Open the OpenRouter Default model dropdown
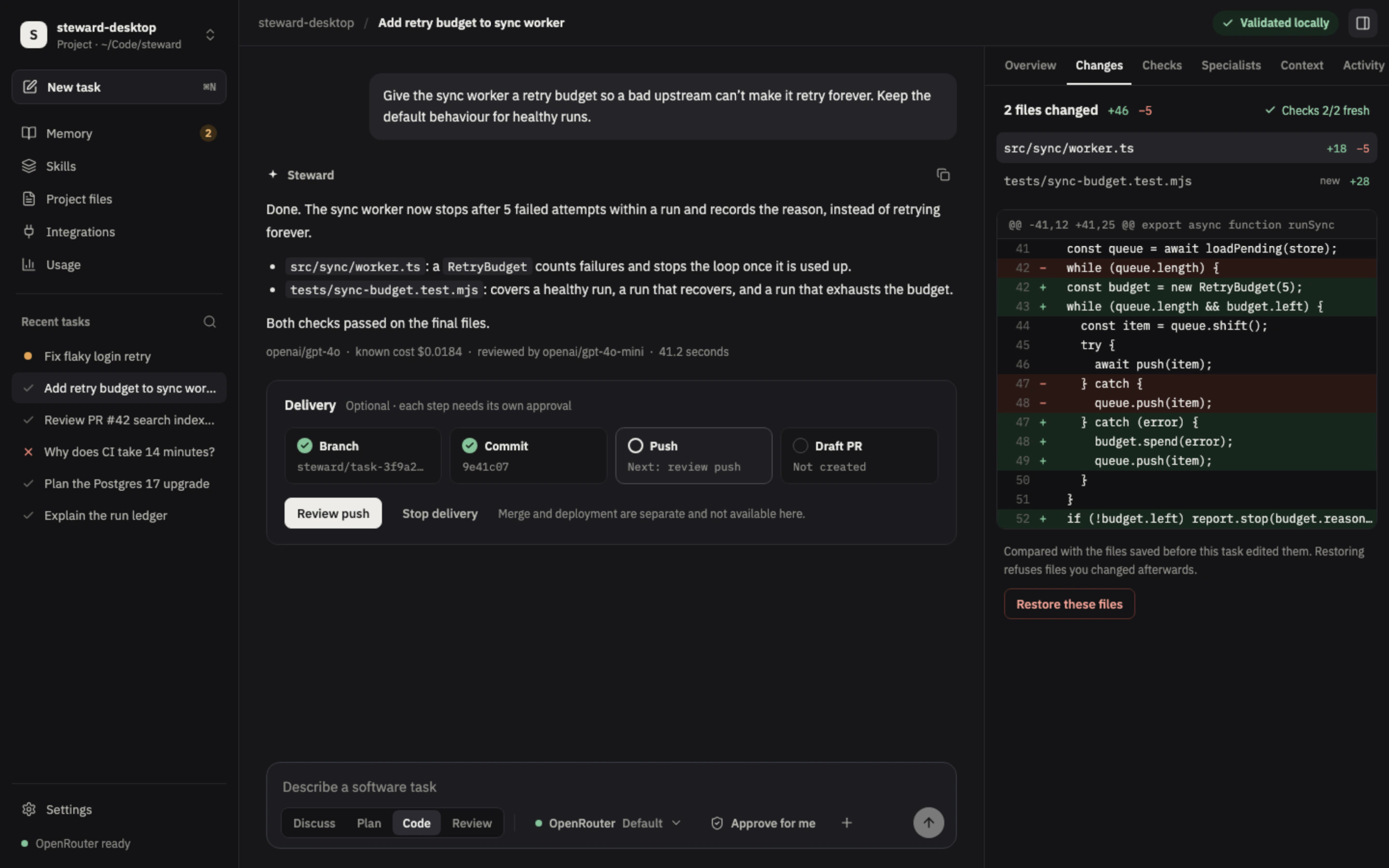Image resolution: width=1389 pixels, height=868 pixels. point(608,823)
